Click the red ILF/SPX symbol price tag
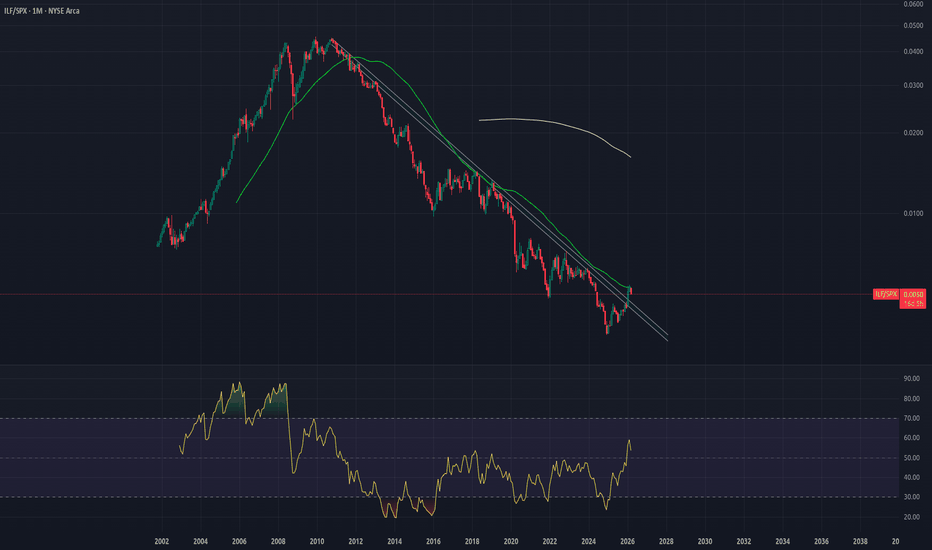Viewport: 932px width, 550px height. click(886, 294)
